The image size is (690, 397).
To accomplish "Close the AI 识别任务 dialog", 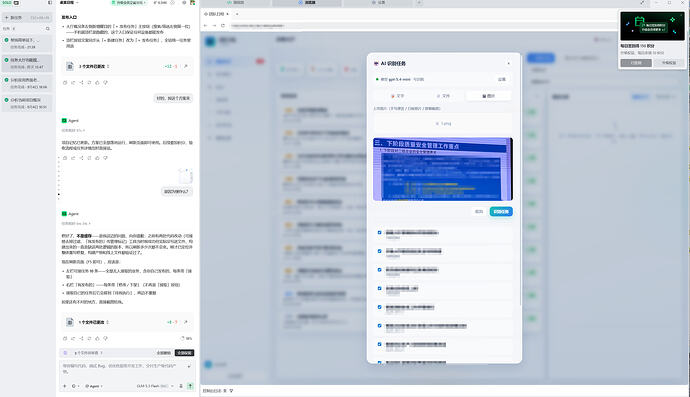I will pos(509,63).
